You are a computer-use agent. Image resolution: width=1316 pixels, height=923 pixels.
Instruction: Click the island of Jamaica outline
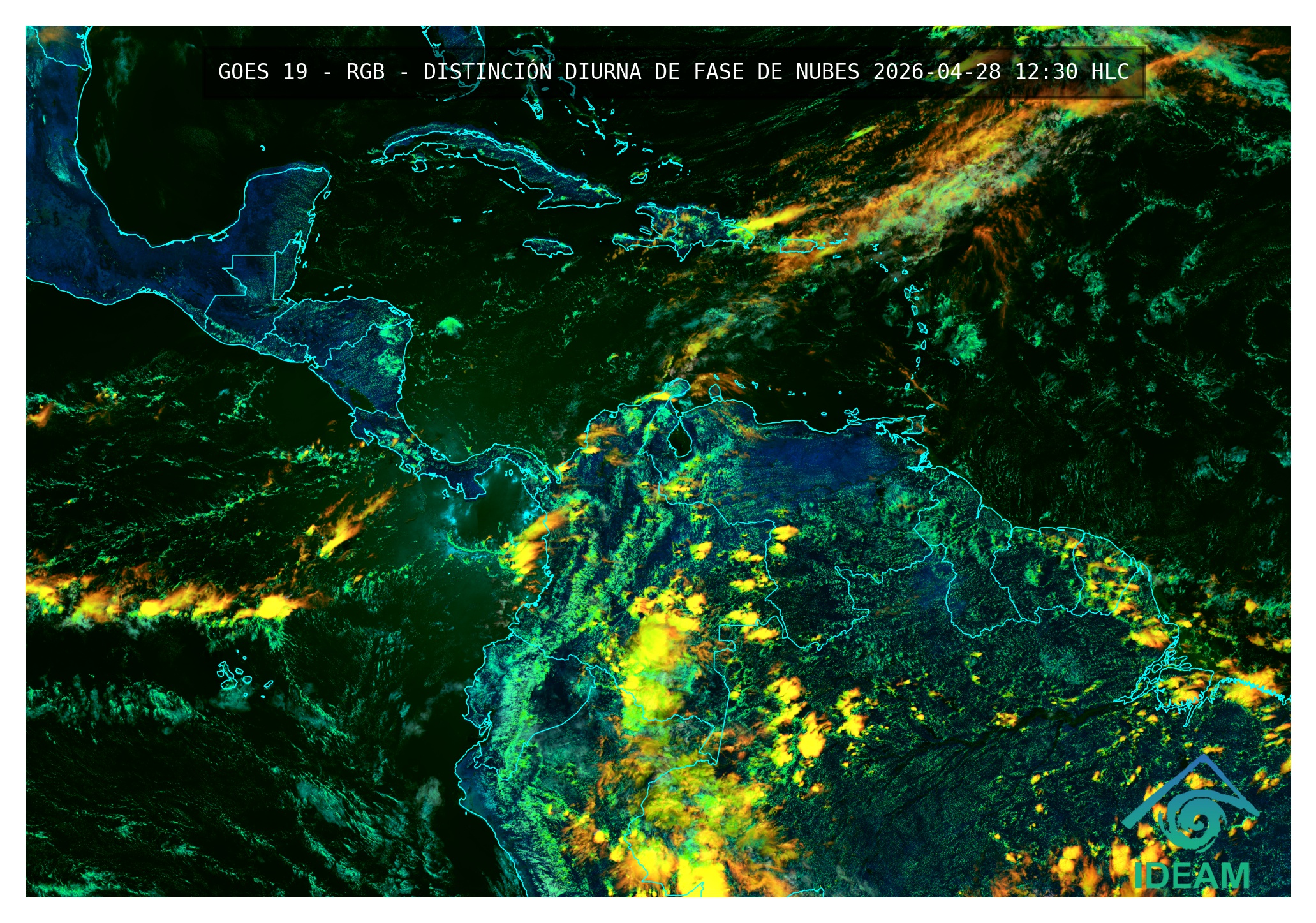click(x=547, y=247)
